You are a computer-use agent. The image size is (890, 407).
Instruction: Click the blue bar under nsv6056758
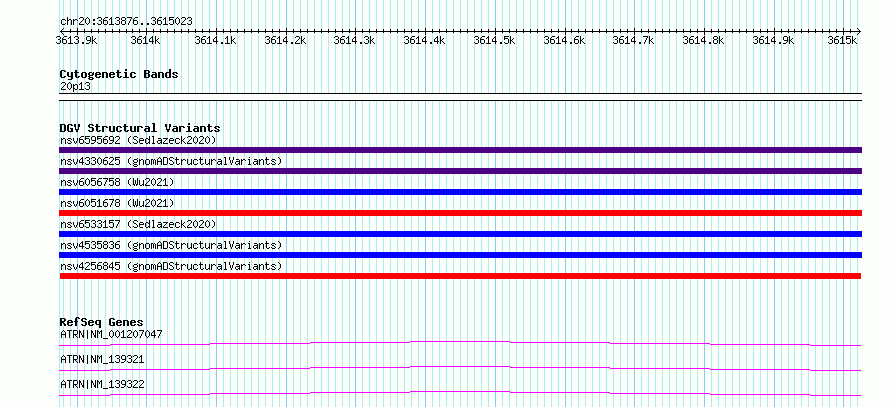click(460, 192)
